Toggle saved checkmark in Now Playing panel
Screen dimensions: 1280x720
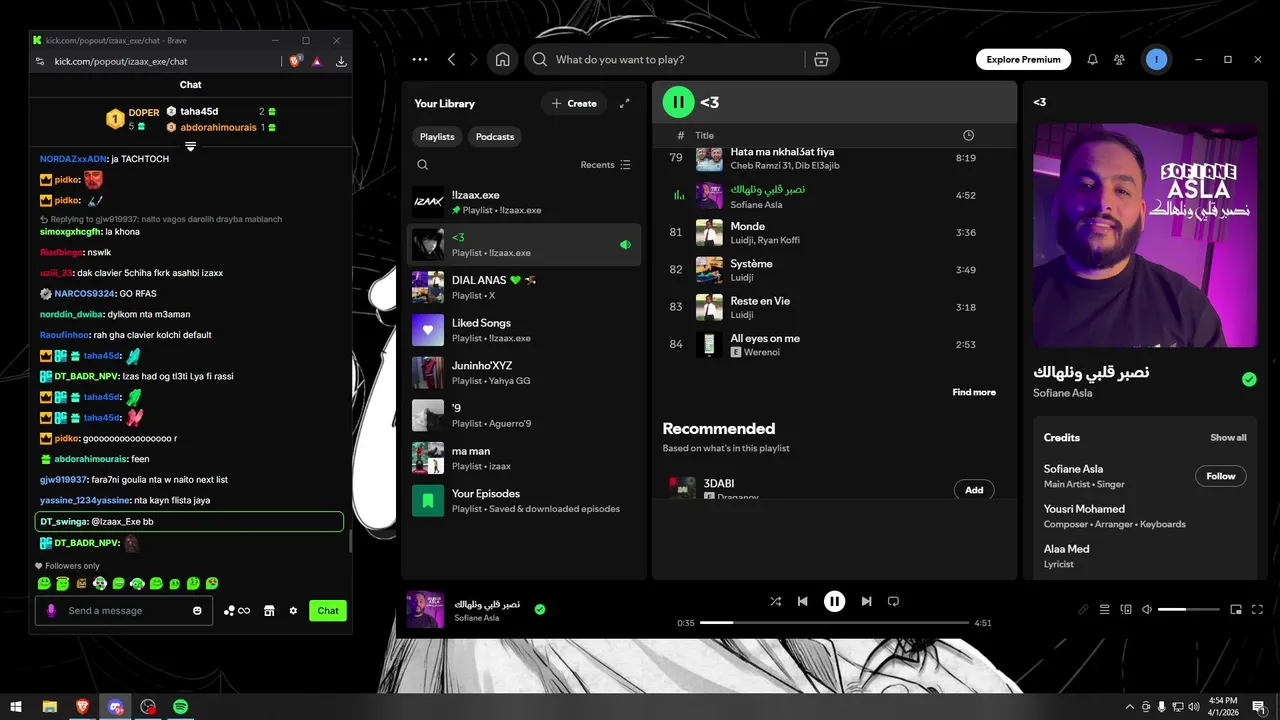pos(1249,379)
